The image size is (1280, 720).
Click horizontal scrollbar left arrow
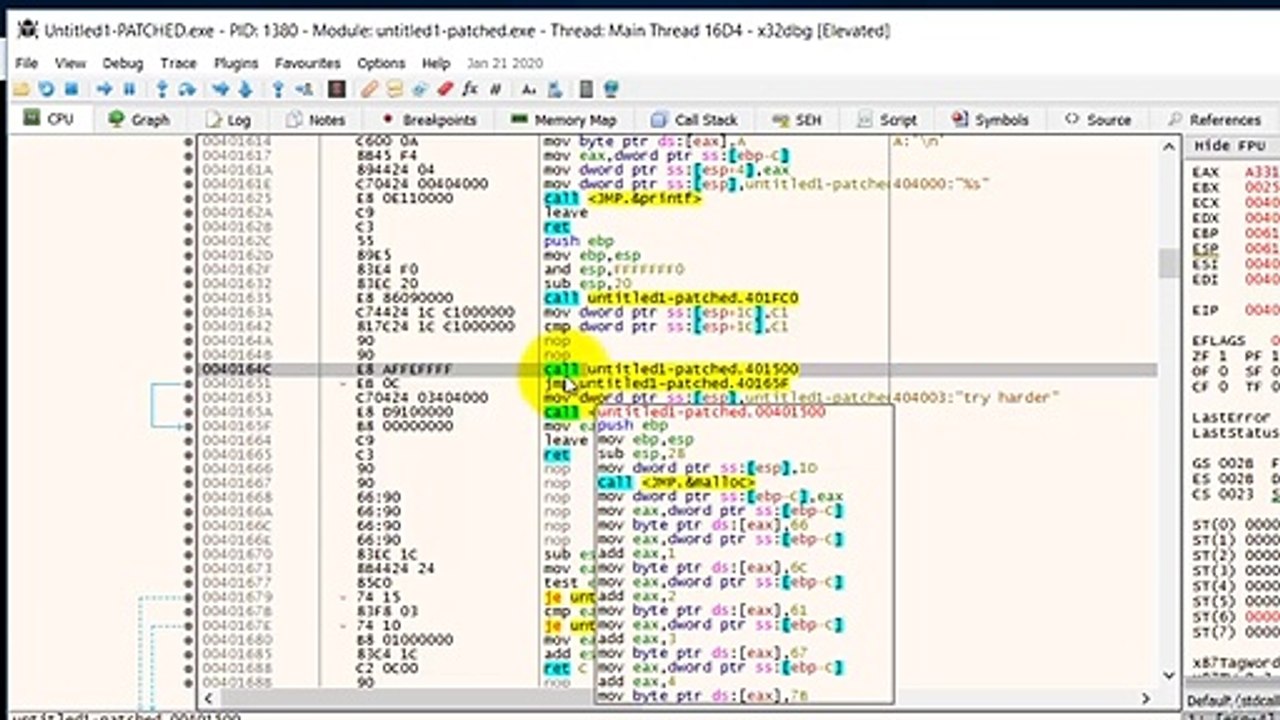pos(208,697)
